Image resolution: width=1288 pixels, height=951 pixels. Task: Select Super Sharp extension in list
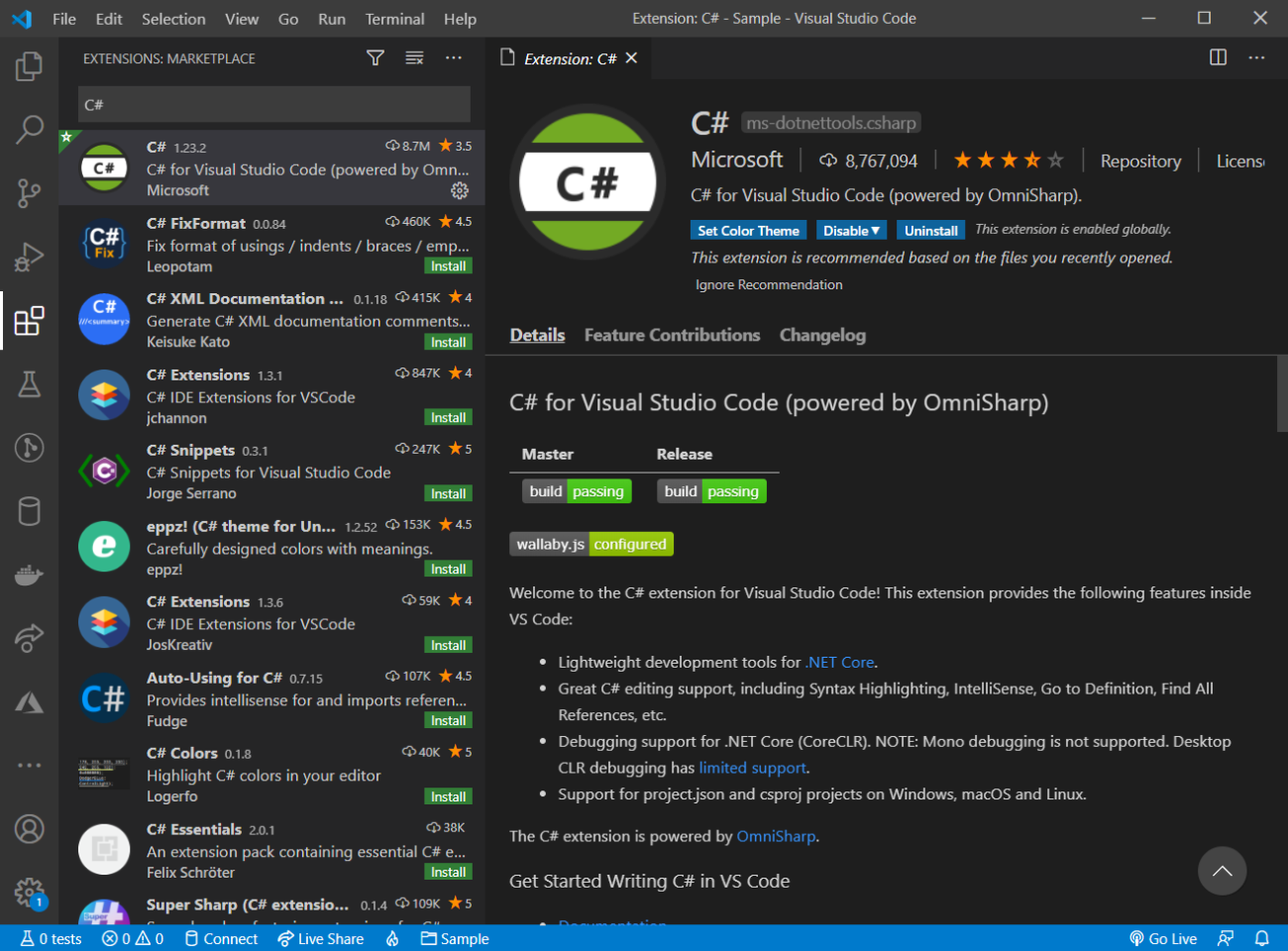[x=271, y=906]
